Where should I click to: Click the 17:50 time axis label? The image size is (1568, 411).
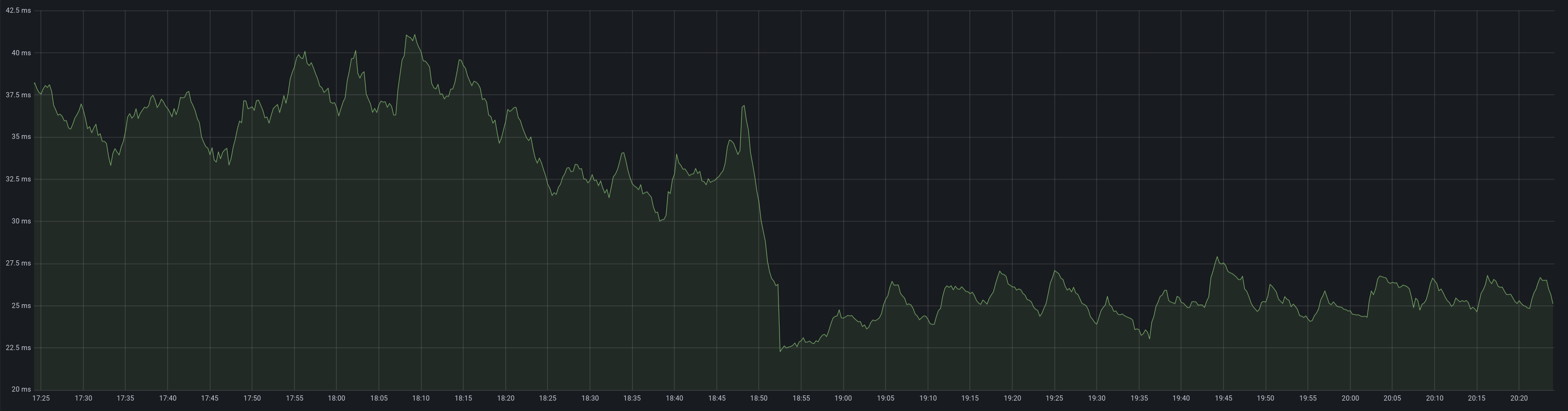(x=252, y=398)
